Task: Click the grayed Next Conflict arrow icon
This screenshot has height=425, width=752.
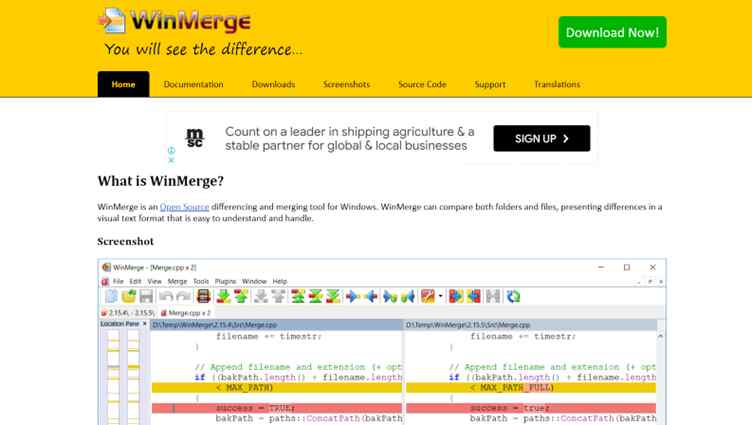Action: click(x=261, y=296)
